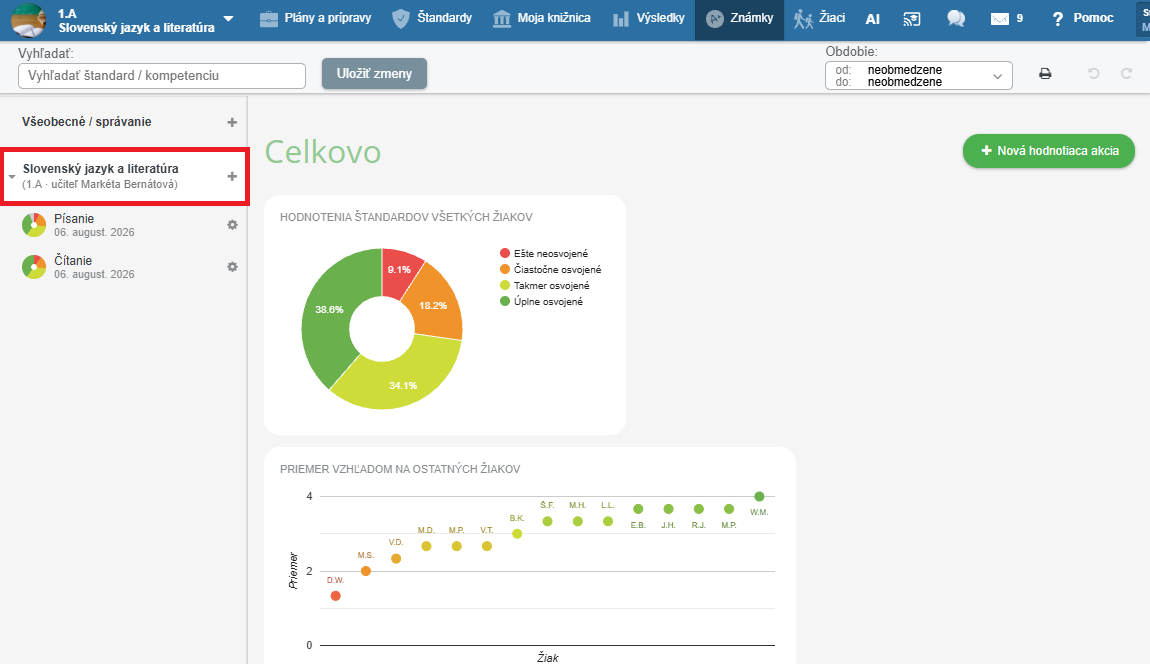Click the redo arrow icon
The width and height of the screenshot is (1150, 664).
1127,73
